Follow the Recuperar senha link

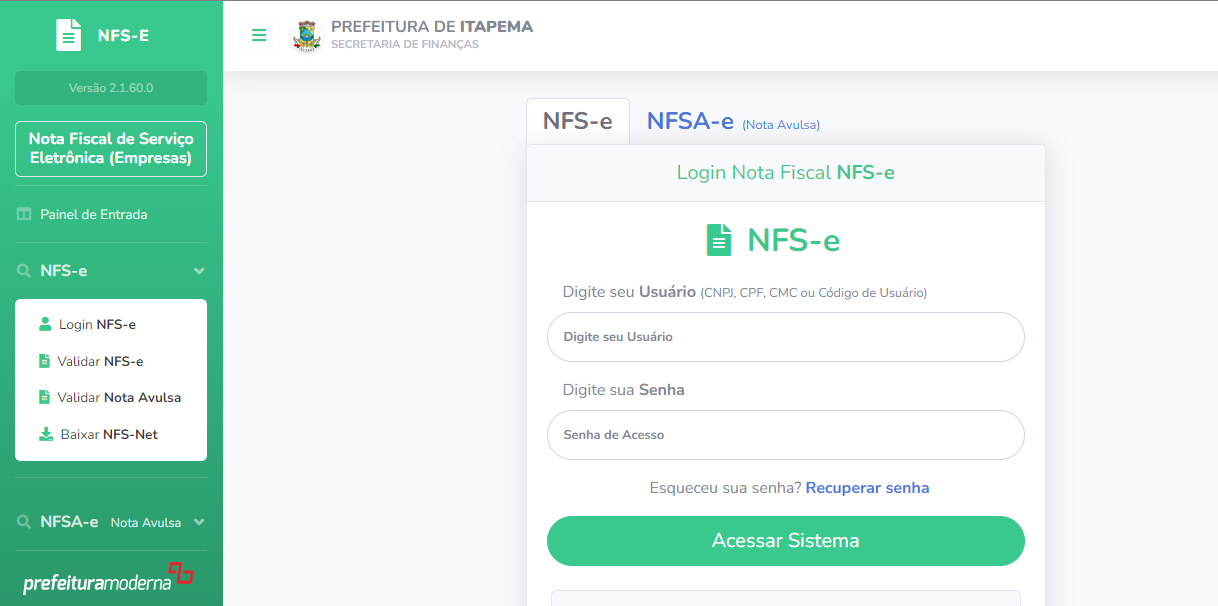(x=867, y=488)
